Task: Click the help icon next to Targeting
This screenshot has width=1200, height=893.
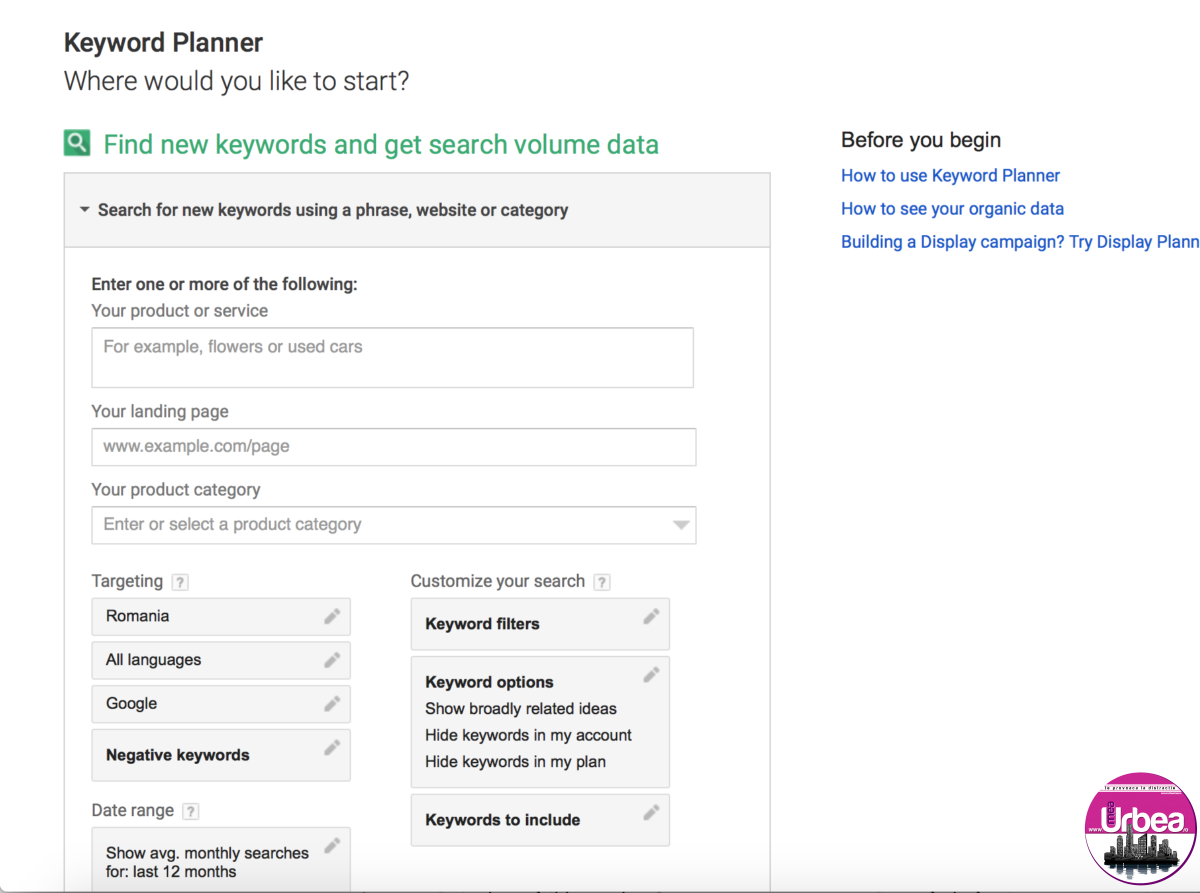Action: pos(180,582)
